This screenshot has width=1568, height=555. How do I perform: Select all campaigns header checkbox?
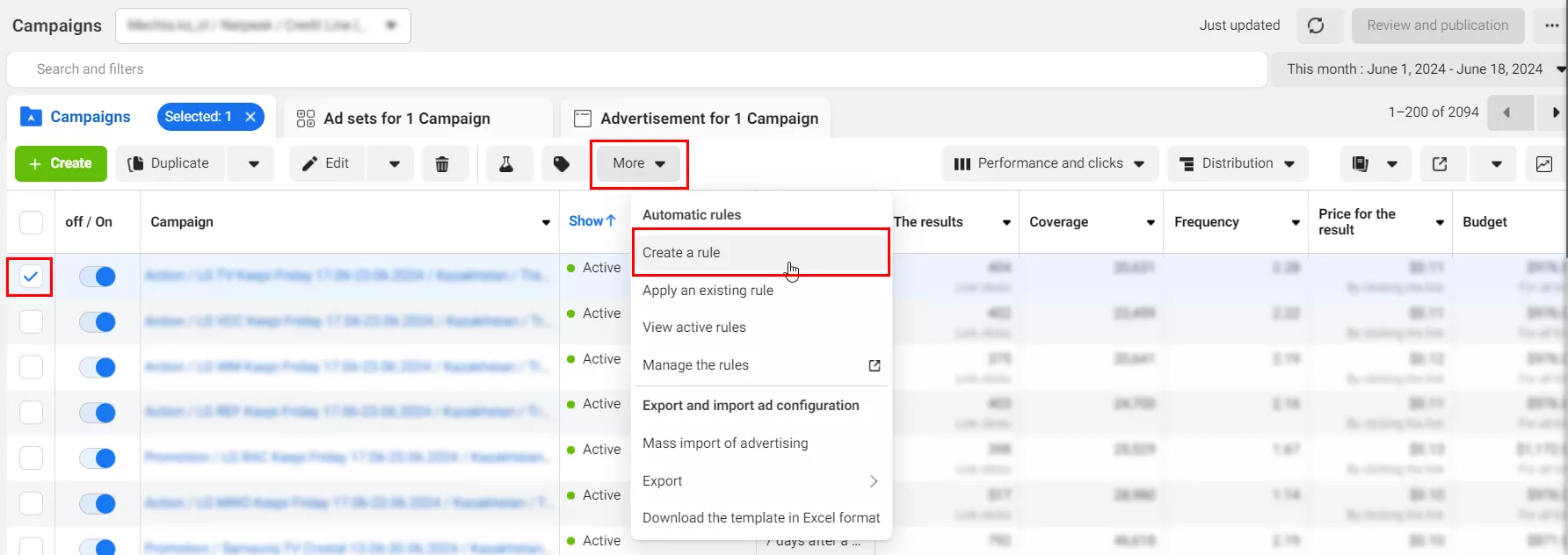pos(31,222)
